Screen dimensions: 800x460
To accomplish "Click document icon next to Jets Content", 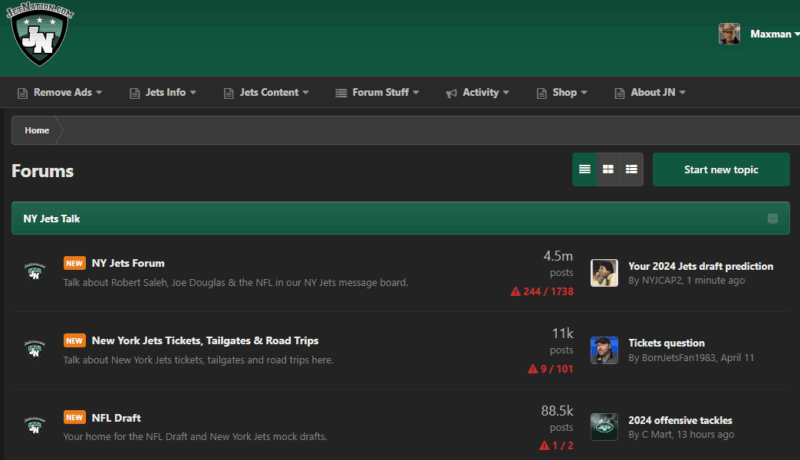I will click(x=229, y=93).
